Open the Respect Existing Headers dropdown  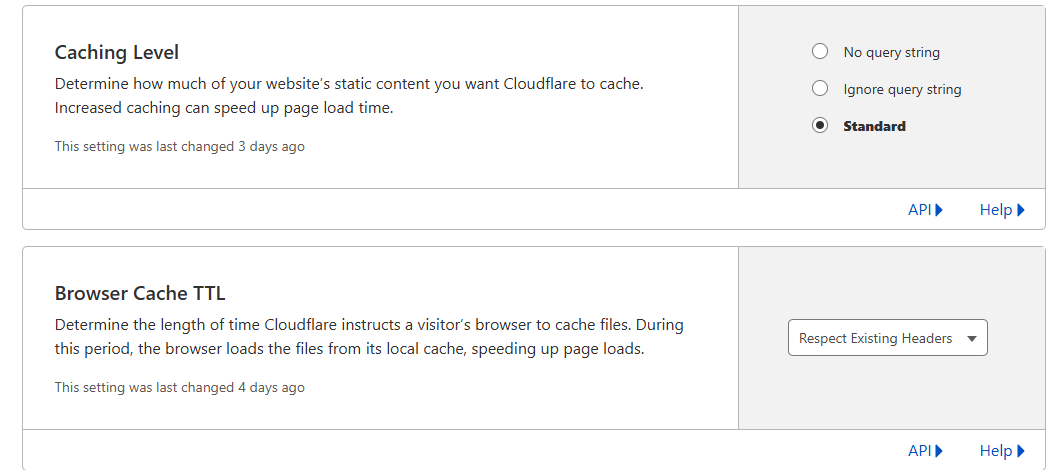[x=876, y=338]
